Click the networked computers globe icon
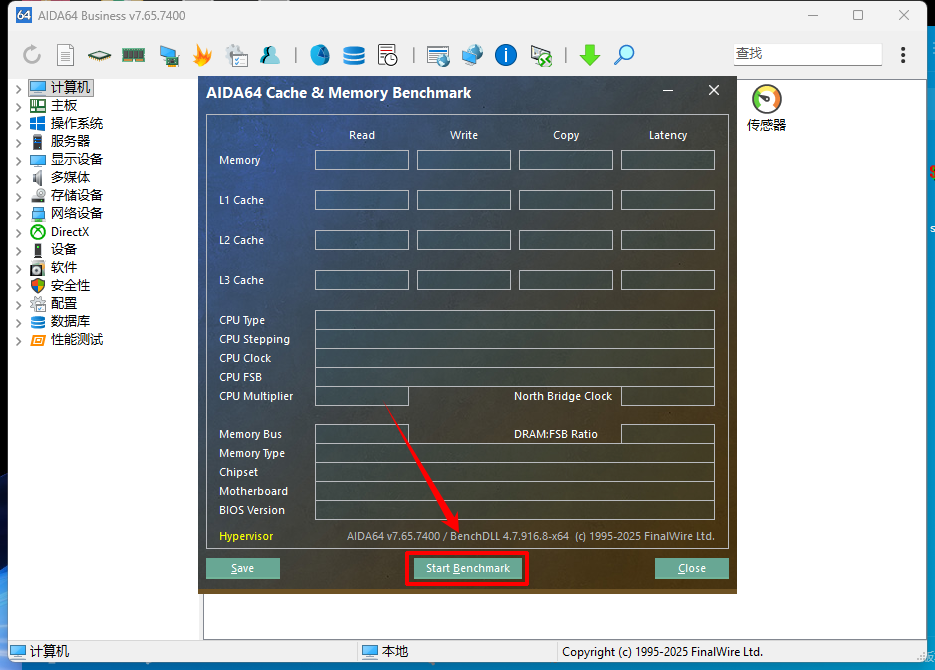Image resolution: width=935 pixels, height=670 pixels. tap(472, 55)
